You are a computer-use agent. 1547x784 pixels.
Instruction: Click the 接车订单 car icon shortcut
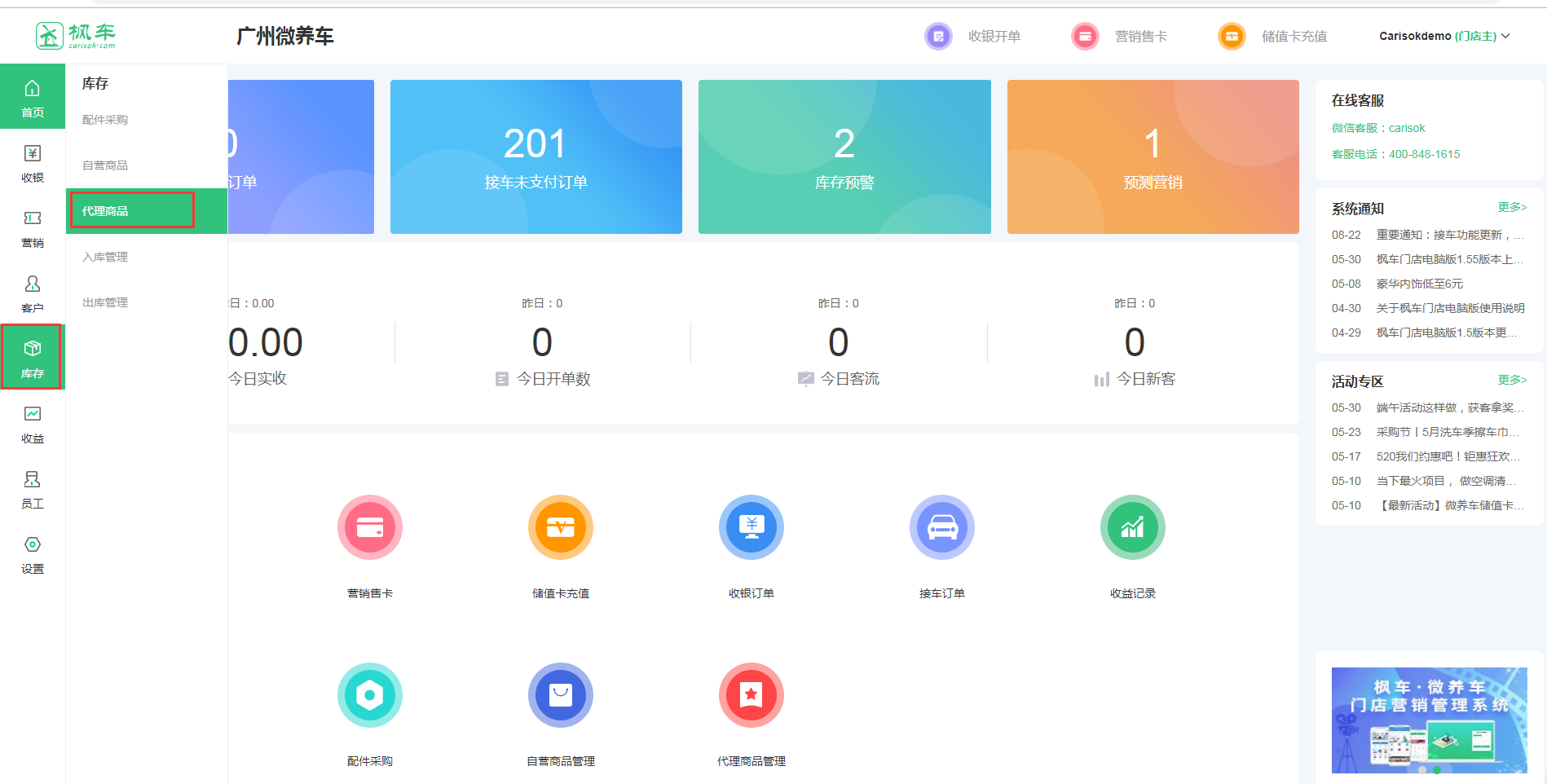tap(941, 528)
